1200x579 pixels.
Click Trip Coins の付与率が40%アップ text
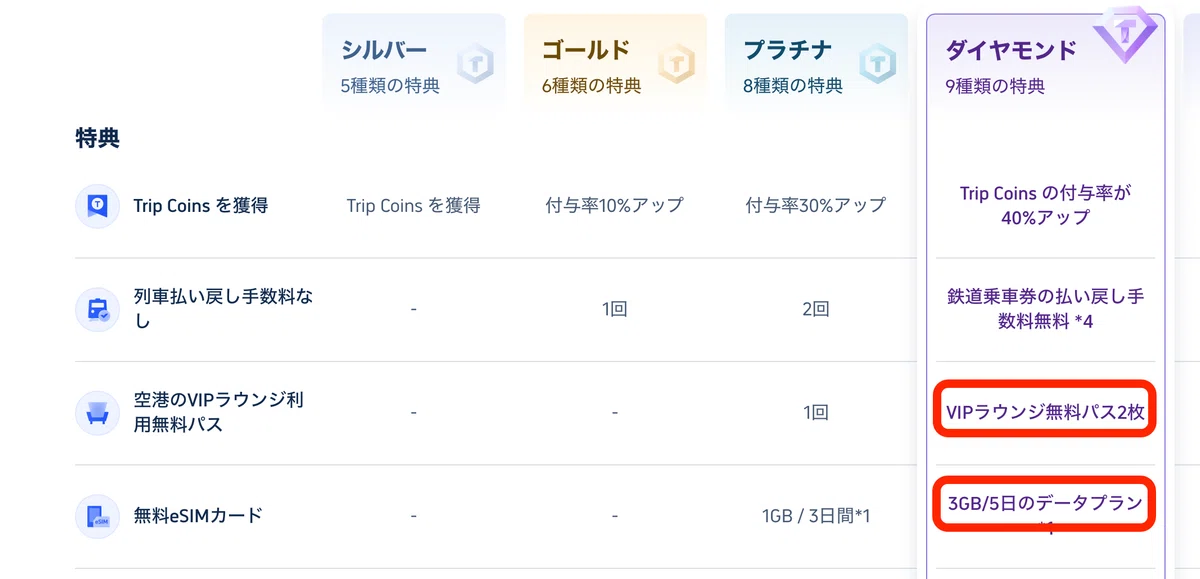1045,206
